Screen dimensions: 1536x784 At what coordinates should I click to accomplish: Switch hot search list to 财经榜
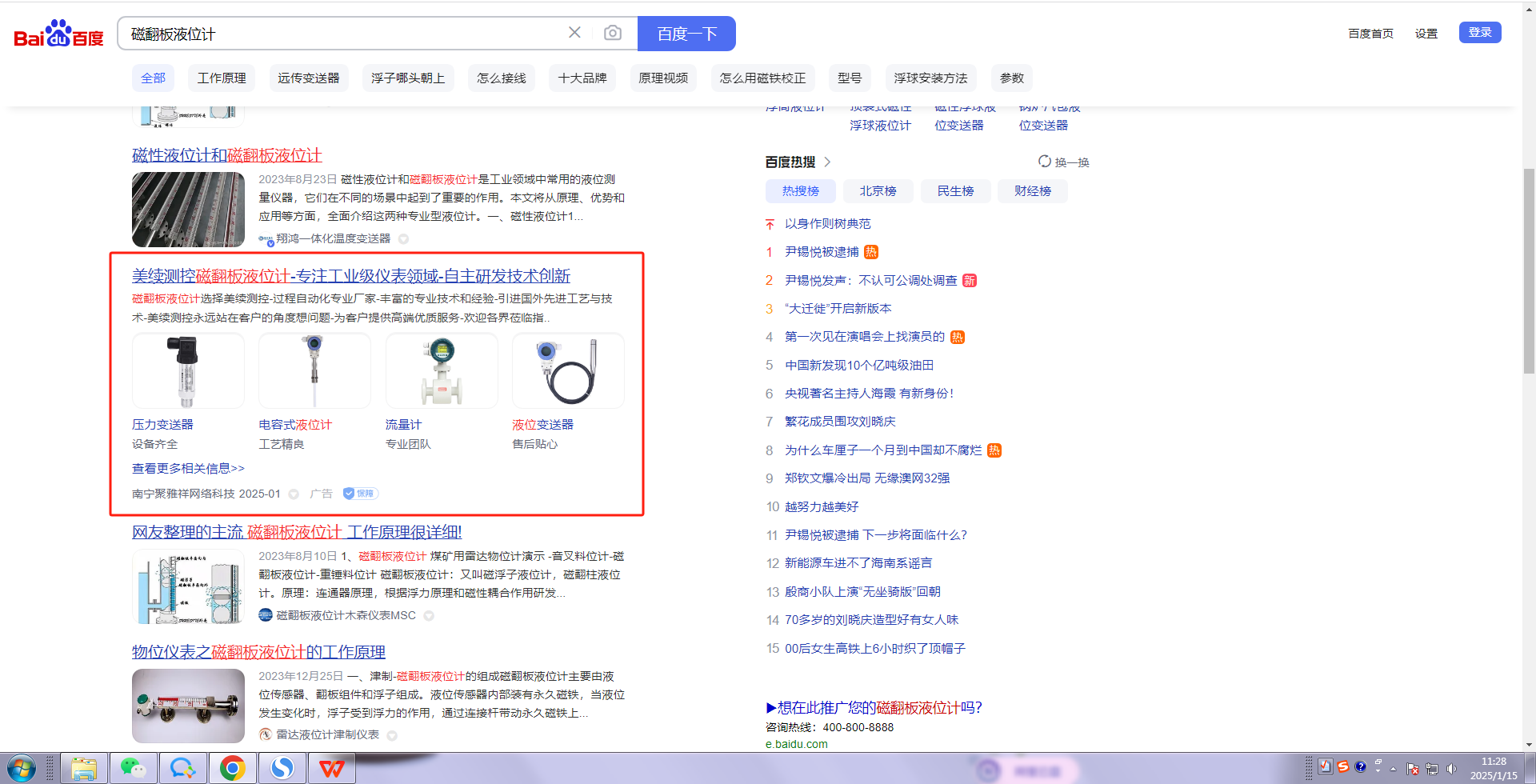tap(1032, 191)
